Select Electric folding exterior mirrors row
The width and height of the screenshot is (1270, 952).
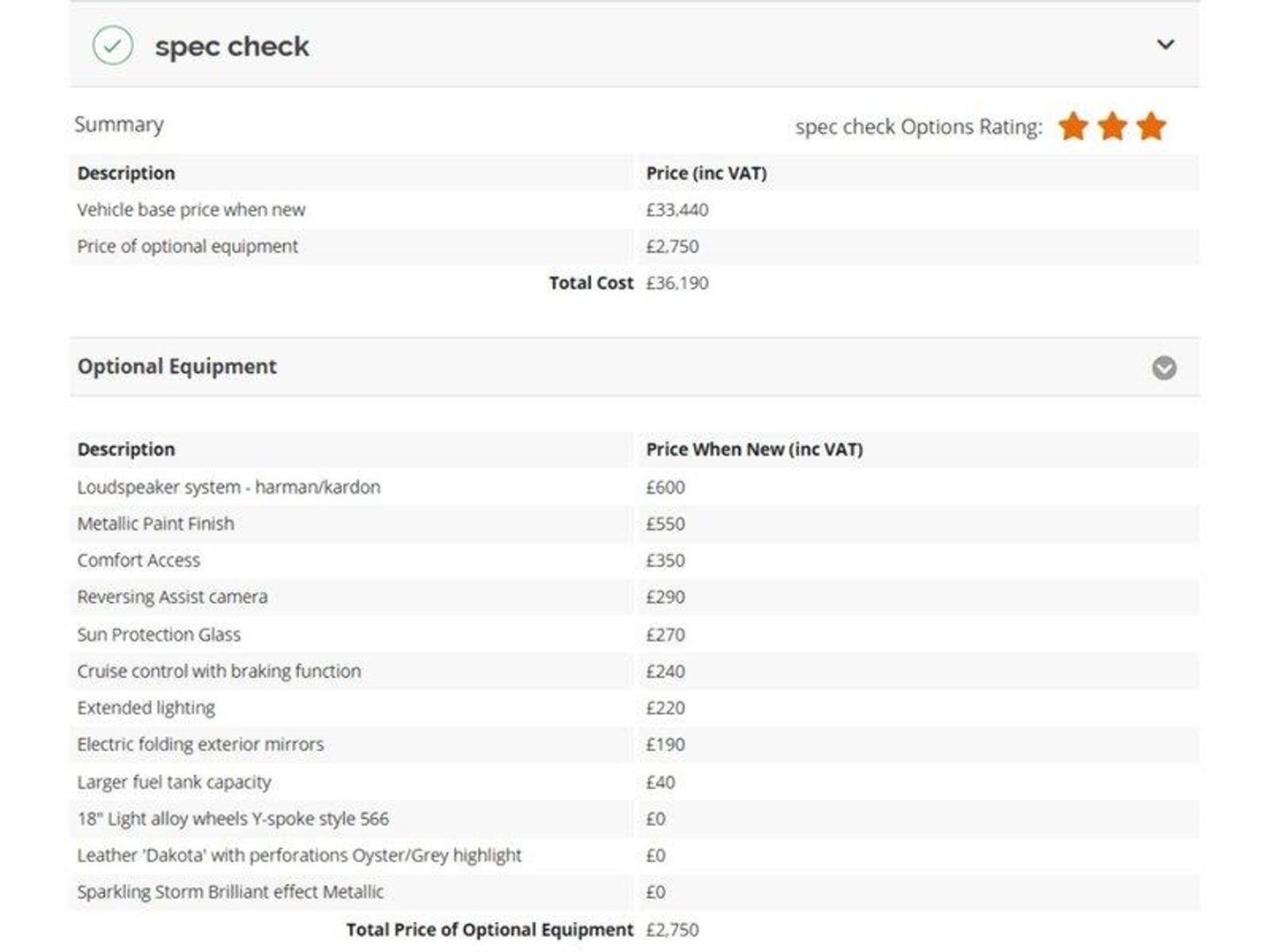pyautogui.click(x=635, y=745)
